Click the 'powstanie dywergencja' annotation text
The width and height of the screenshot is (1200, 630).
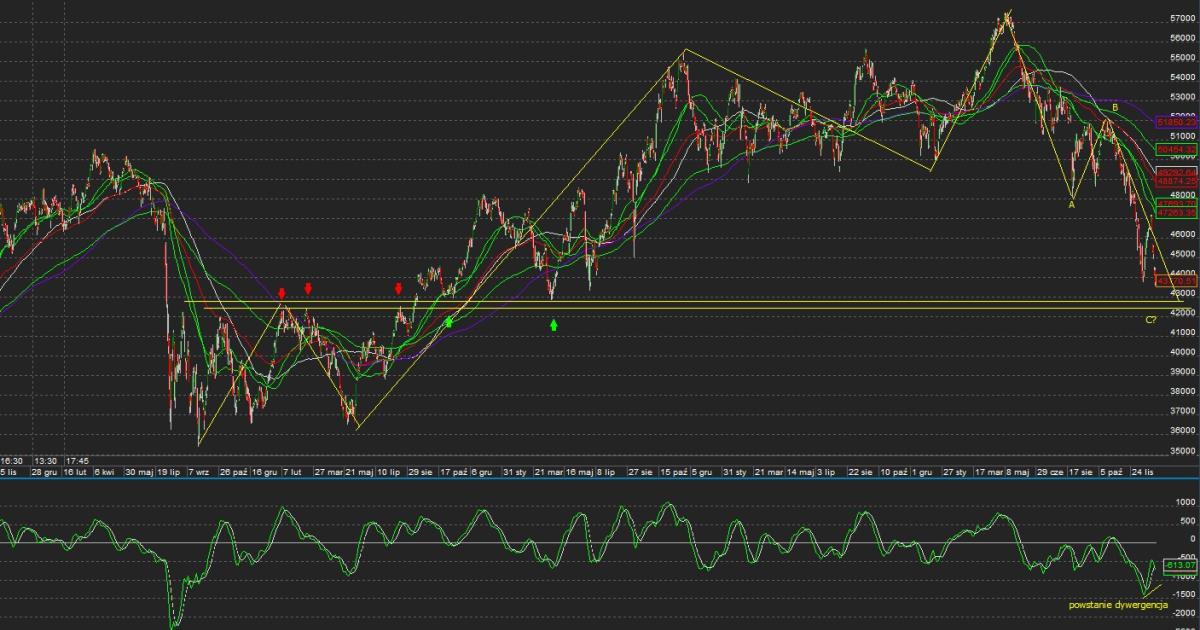(1118, 605)
